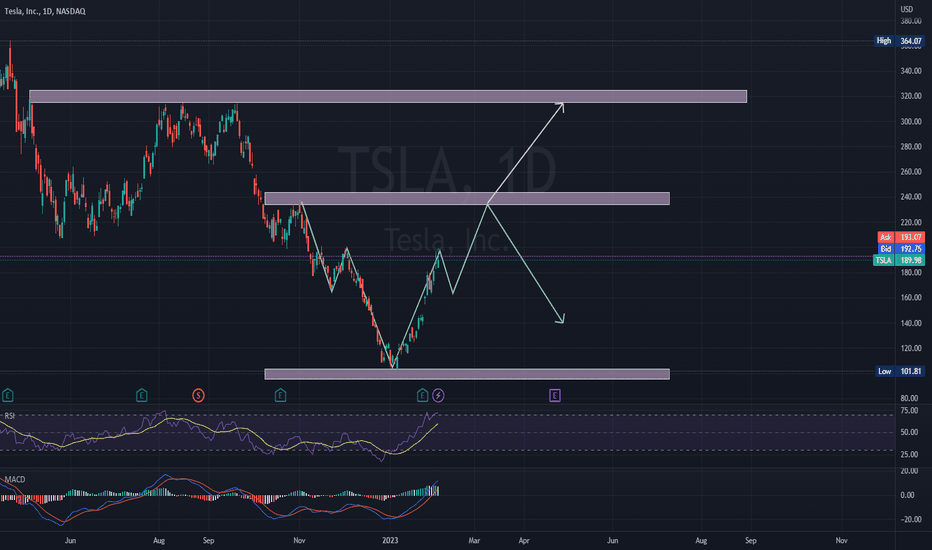Click the Mar label on the time axis
Image resolution: width=932 pixels, height=550 pixels.
coord(474,540)
